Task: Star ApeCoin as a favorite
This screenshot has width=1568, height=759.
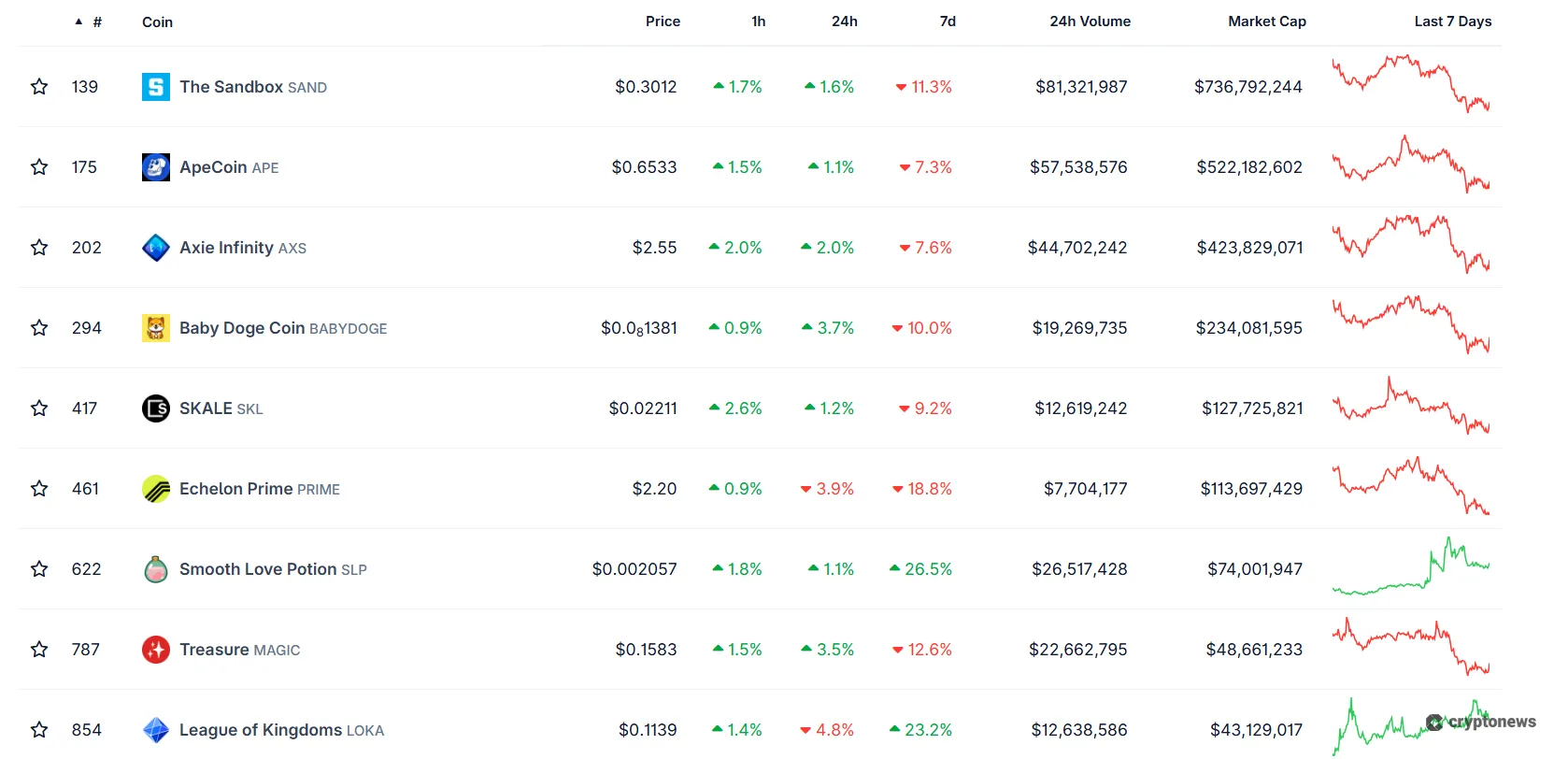Action: [x=39, y=167]
